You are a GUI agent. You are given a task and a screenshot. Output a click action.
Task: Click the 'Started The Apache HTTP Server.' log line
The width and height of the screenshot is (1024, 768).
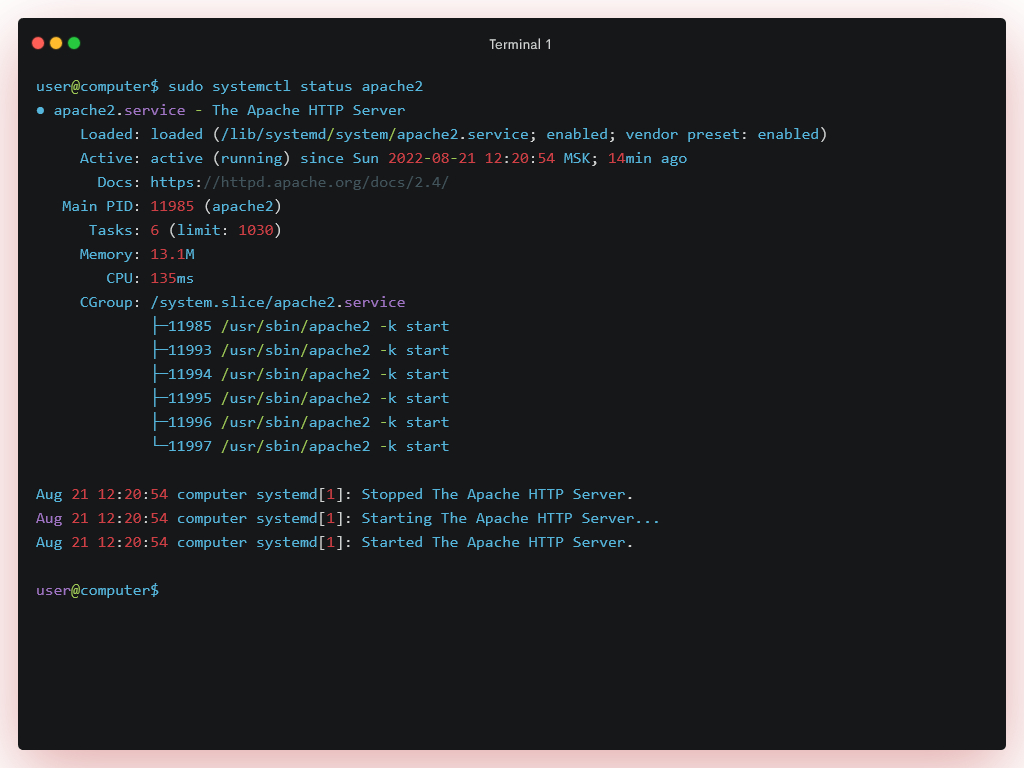[334, 543]
